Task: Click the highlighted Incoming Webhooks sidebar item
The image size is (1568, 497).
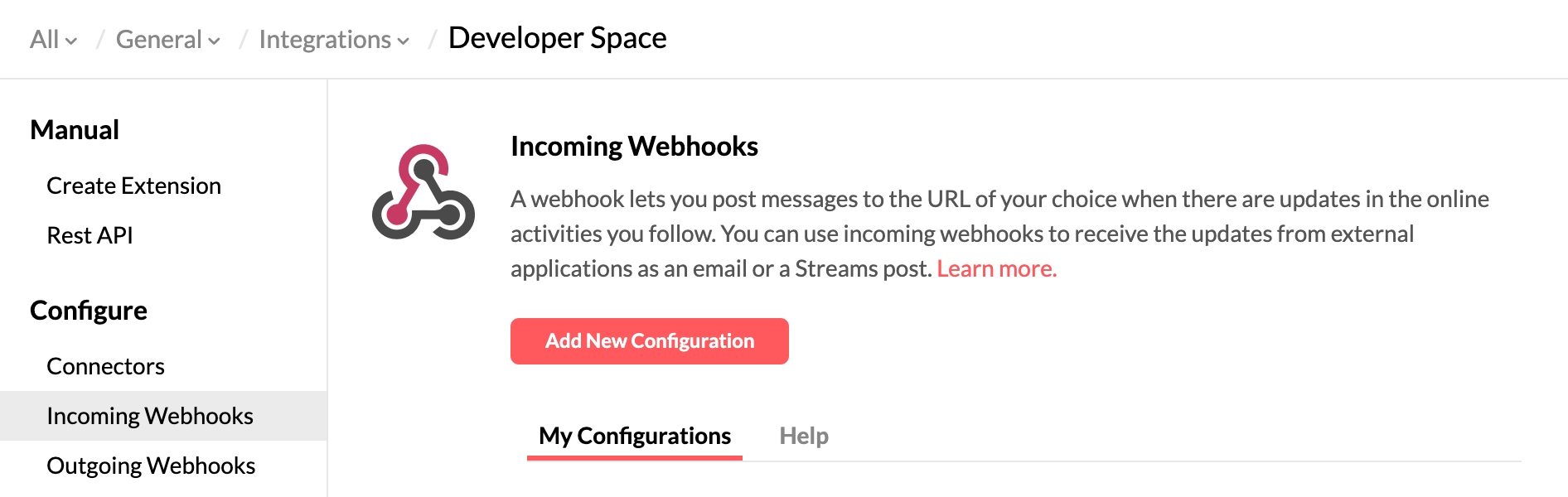Action: pyautogui.click(x=150, y=416)
